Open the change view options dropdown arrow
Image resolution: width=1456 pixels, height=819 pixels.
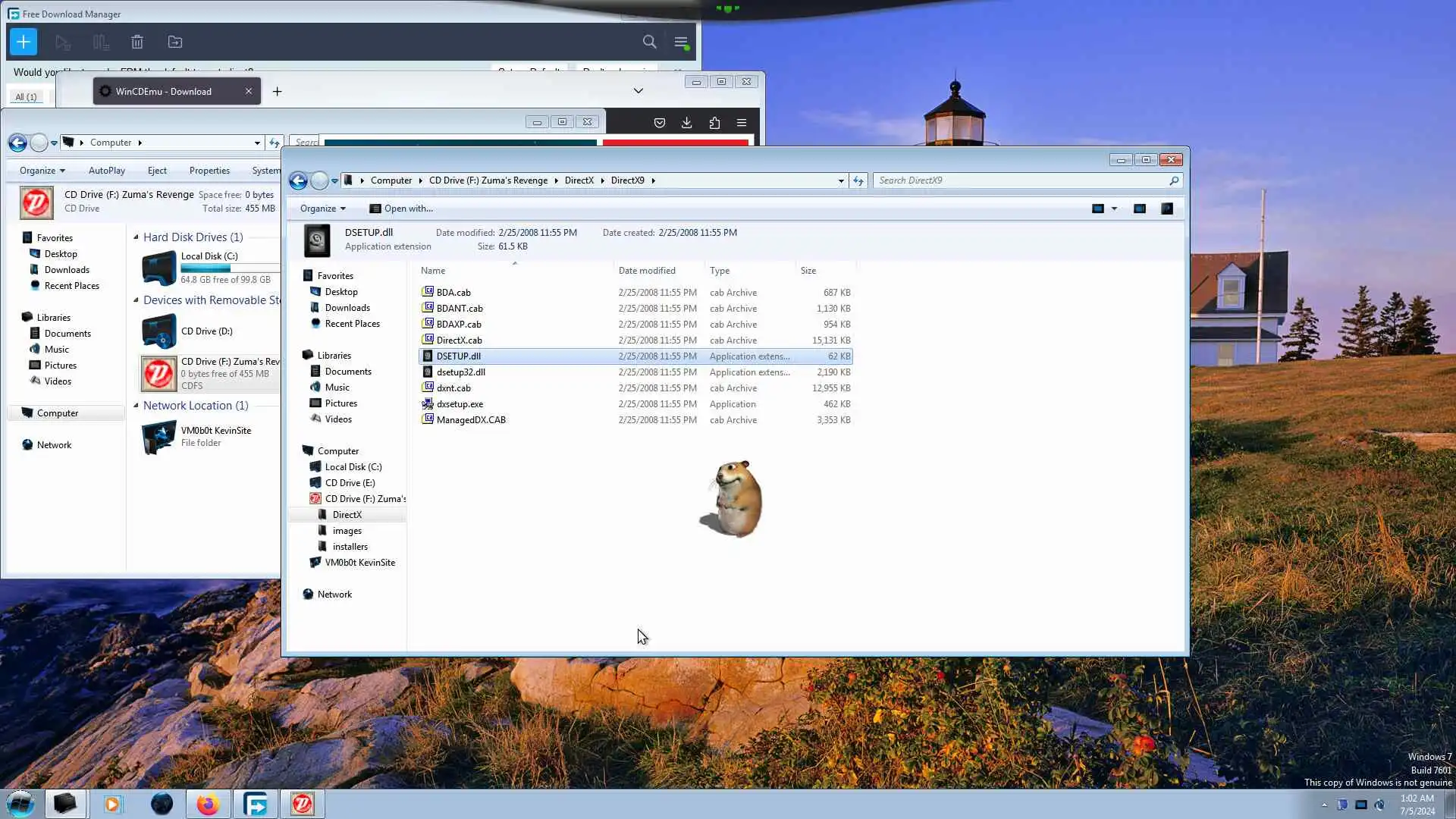[1114, 209]
